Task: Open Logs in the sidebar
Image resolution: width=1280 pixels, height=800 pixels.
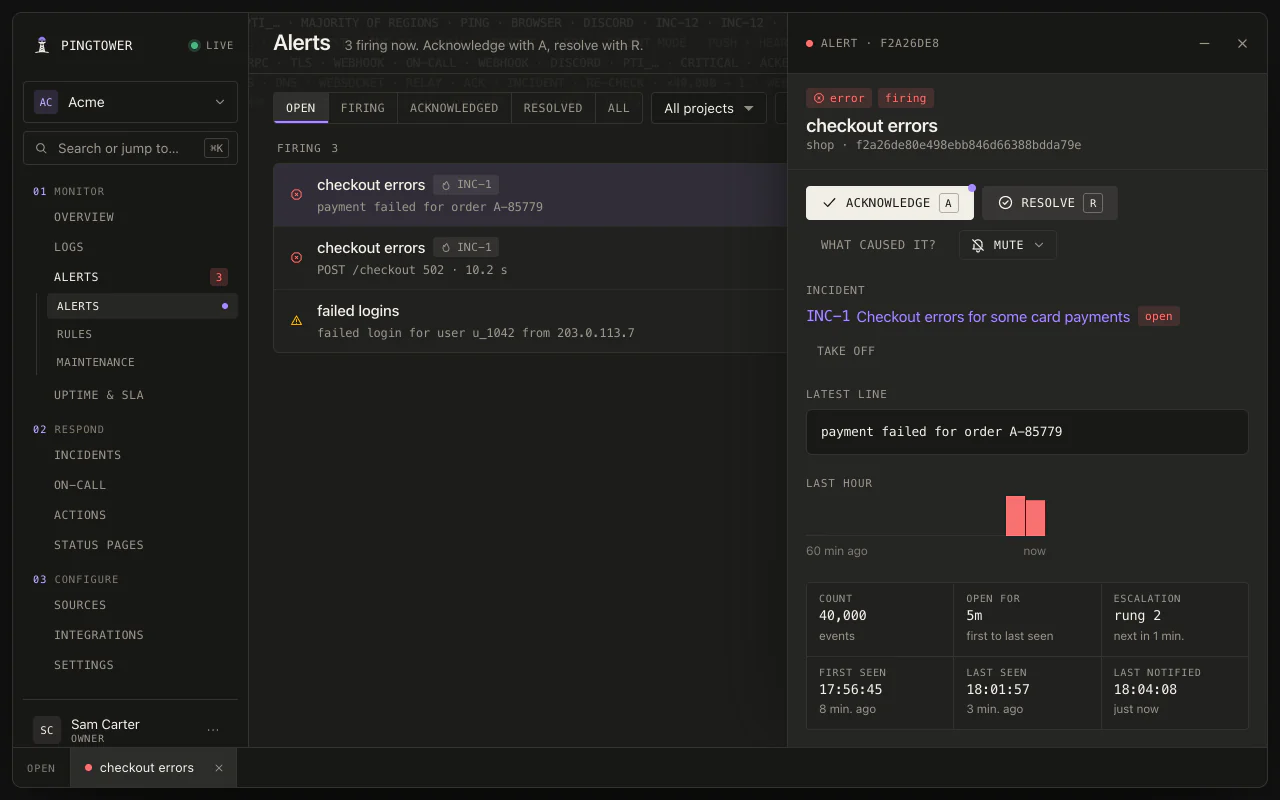Action: point(69,247)
